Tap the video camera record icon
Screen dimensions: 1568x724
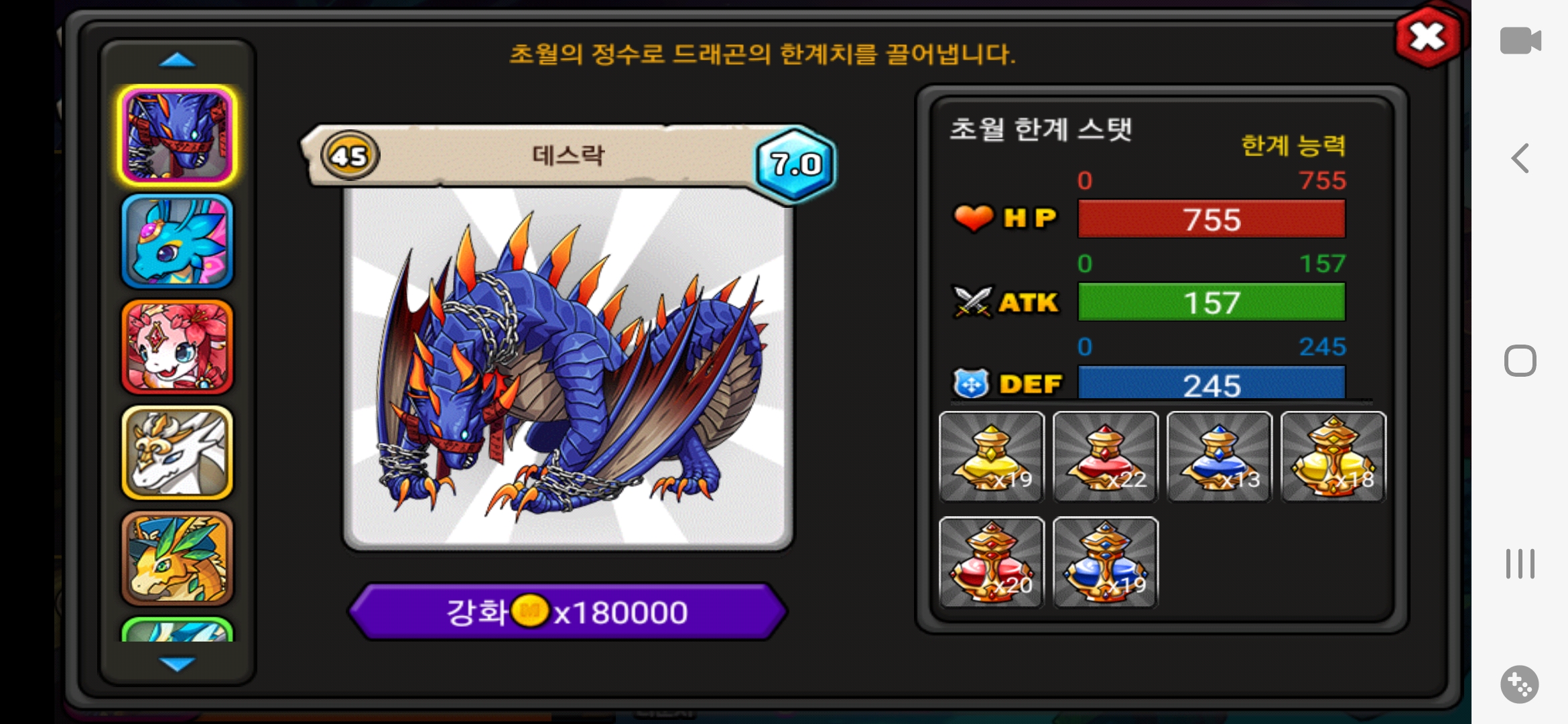(x=1520, y=41)
